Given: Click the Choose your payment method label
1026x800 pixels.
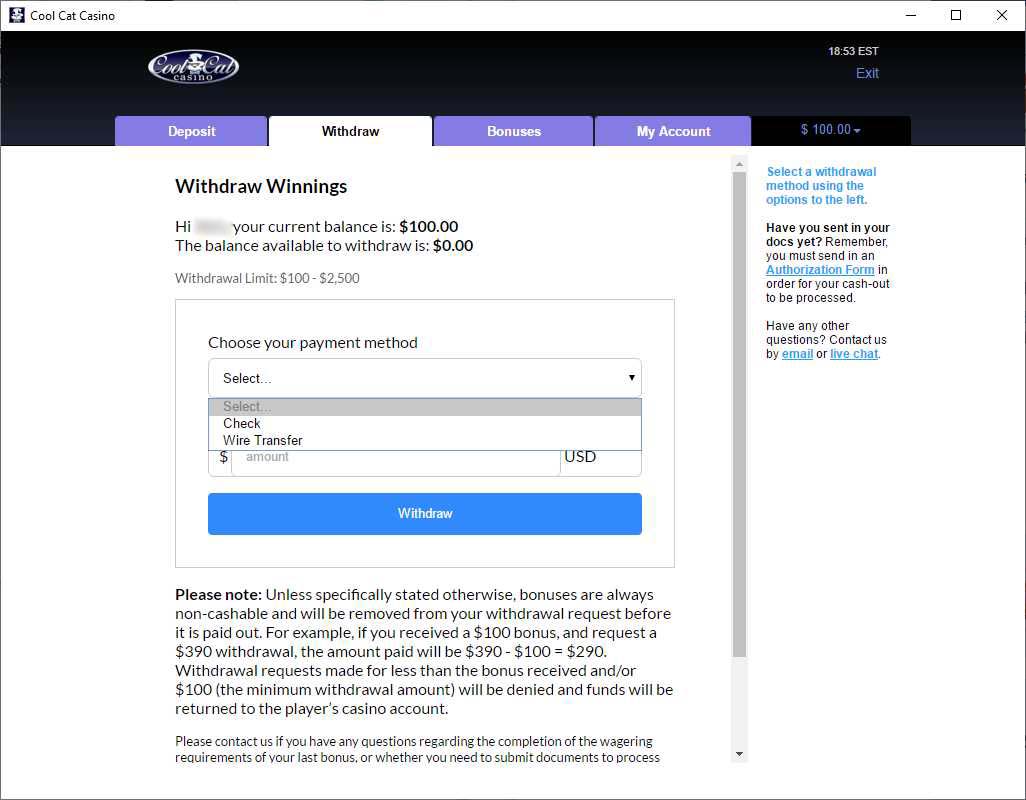Looking at the screenshot, I should 313,343.
